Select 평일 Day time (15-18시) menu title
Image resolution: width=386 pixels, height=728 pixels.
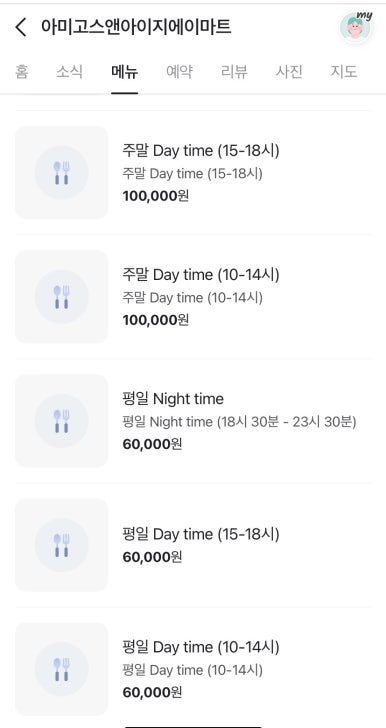point(201,534)
